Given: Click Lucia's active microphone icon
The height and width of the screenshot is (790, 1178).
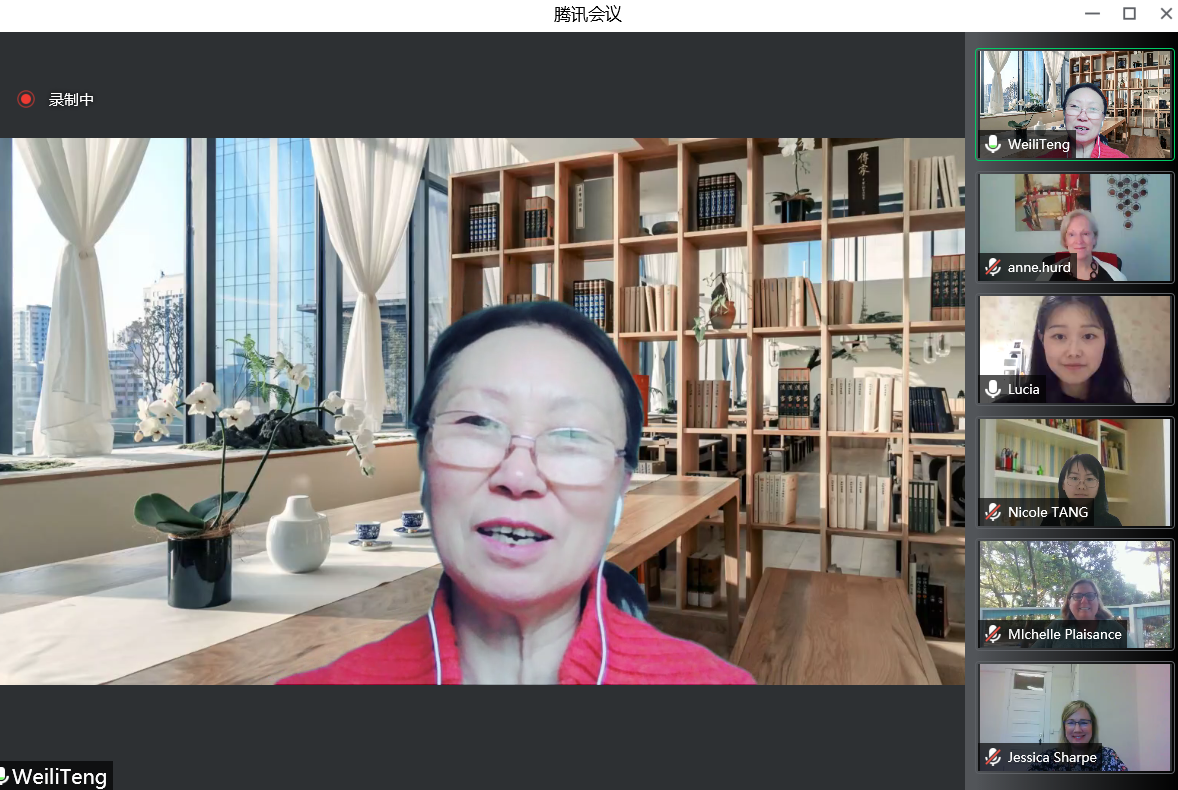Looking at the screenshot, I should click(993, 389).
